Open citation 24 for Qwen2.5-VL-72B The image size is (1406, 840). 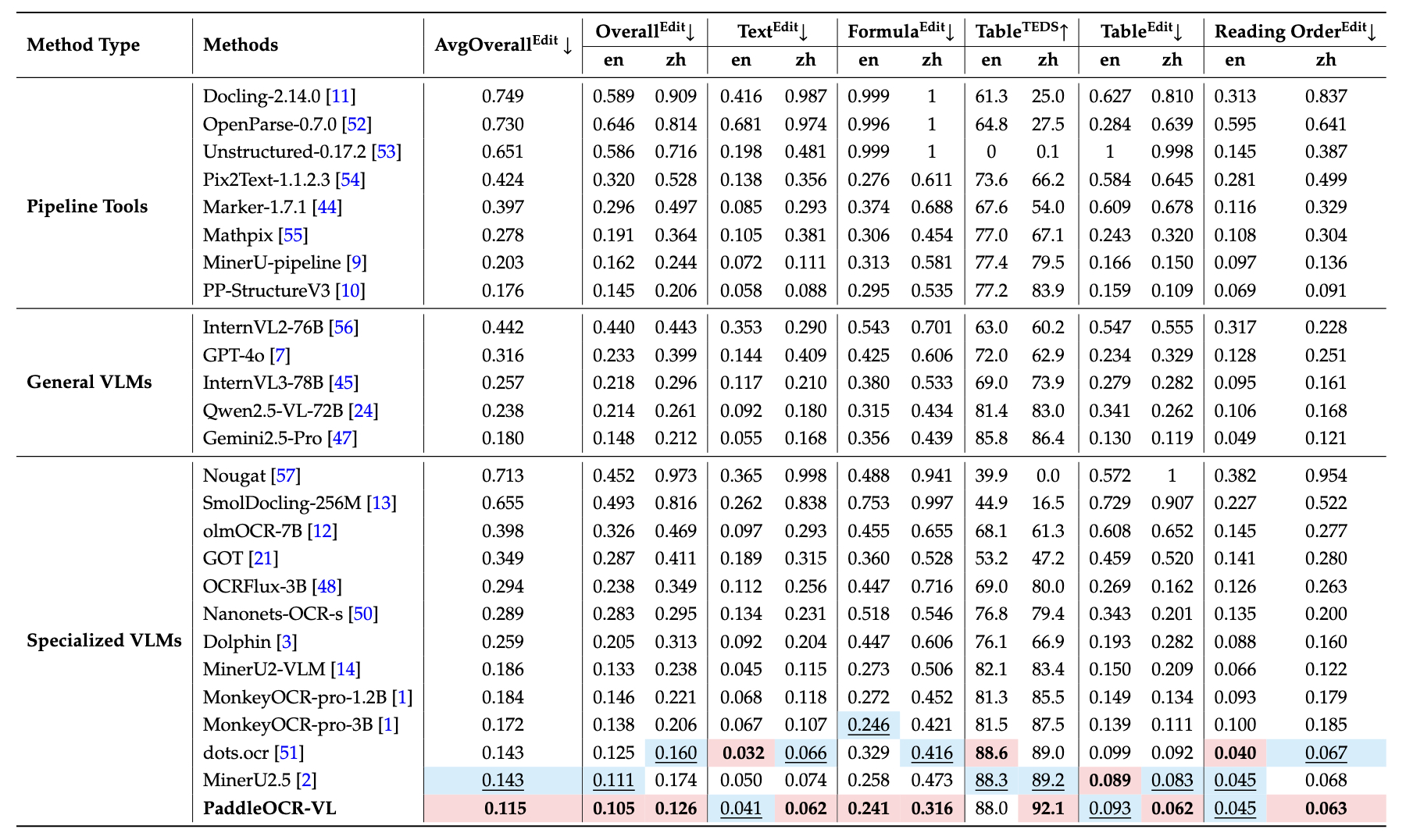pyautogui.click(x=363, y=411)
